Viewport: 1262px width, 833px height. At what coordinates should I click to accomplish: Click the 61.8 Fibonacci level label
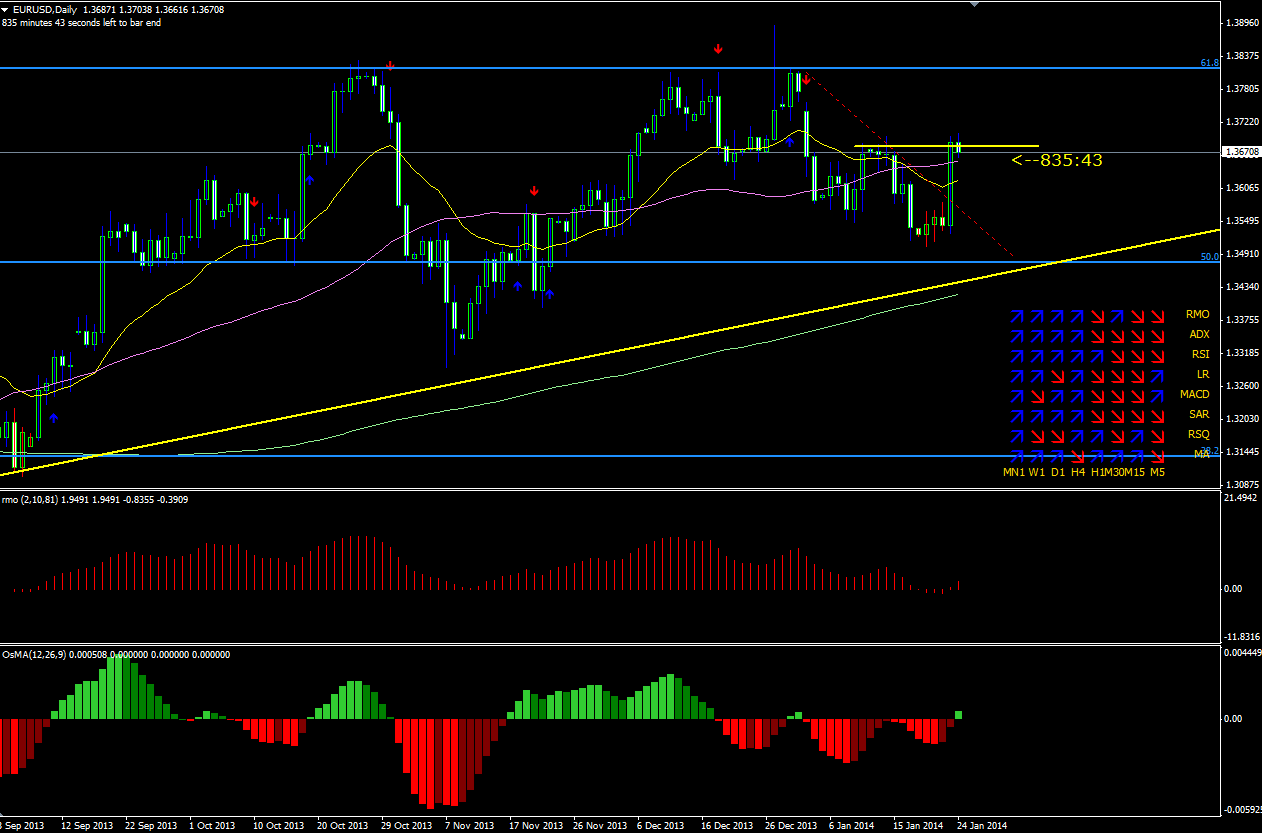click(x=1209, y=62)
